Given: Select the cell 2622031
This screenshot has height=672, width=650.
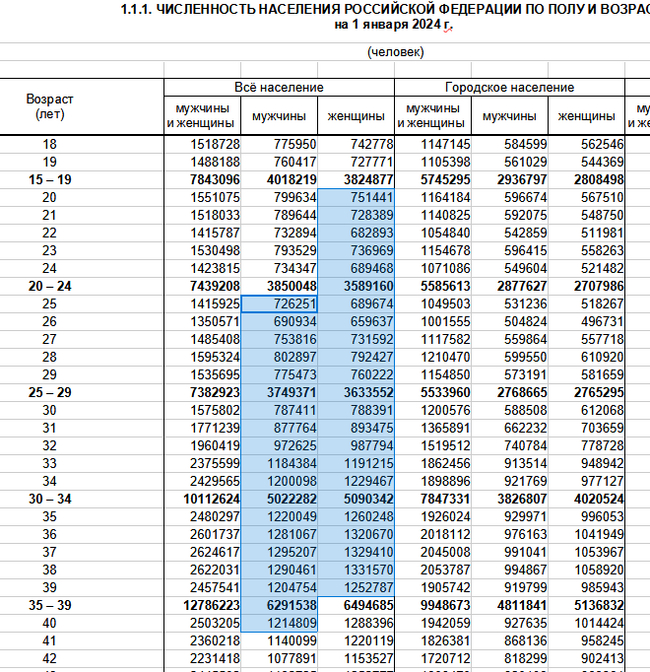Looking at the screenshot, I should [x=202, y=570].
